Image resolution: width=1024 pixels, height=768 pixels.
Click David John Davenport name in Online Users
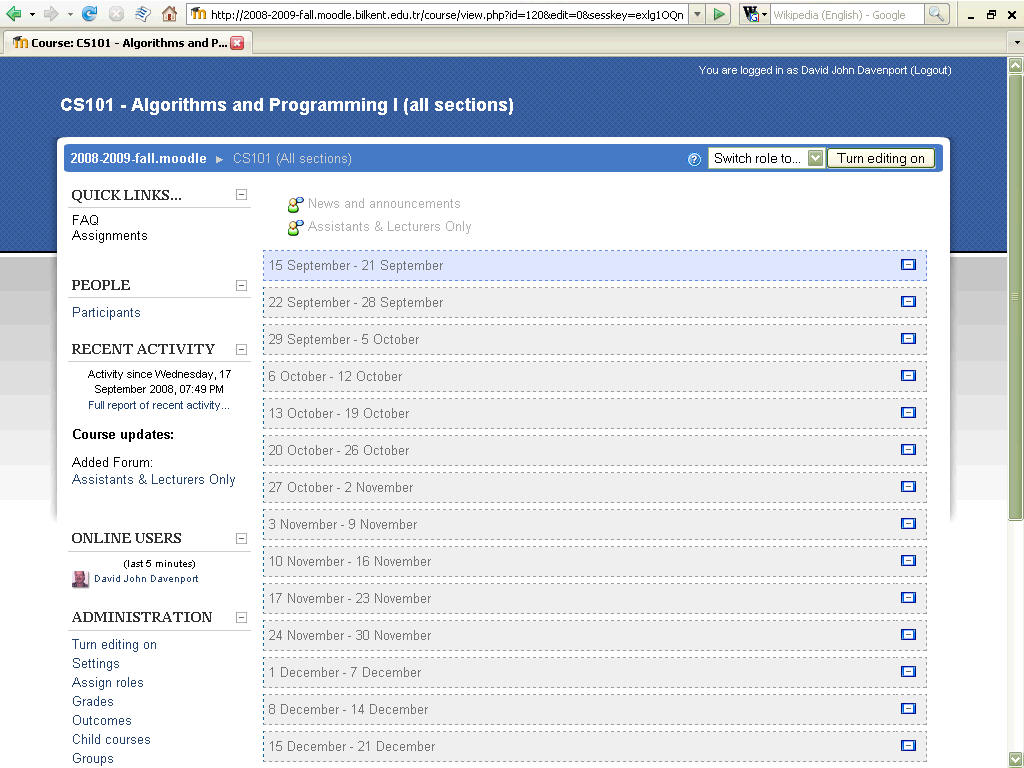click(146, 579)
